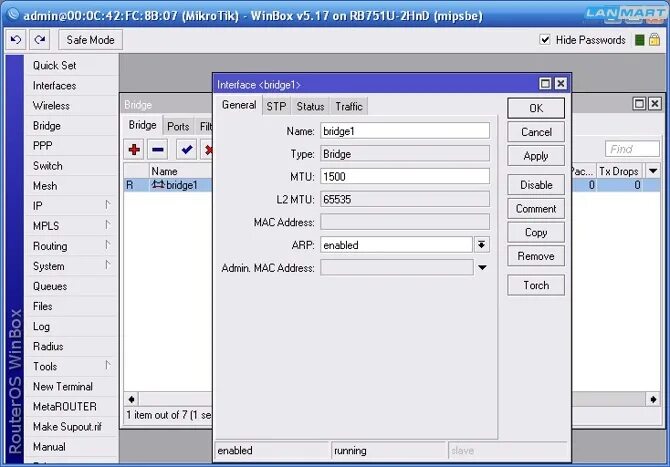Screen dimensions: 670x467
Task: Expand the Admin. MAC Address field arrow
Action: [482, 267]
